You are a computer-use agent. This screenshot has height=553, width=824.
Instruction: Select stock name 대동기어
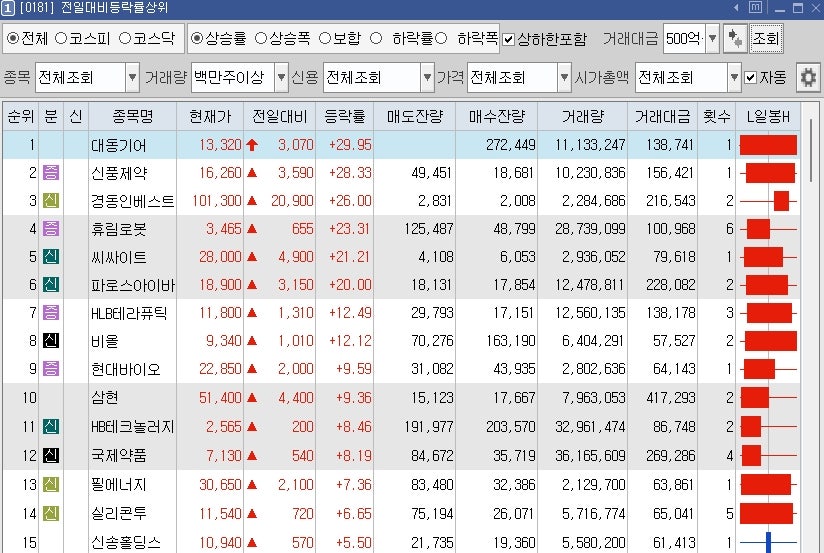[118, 145]
